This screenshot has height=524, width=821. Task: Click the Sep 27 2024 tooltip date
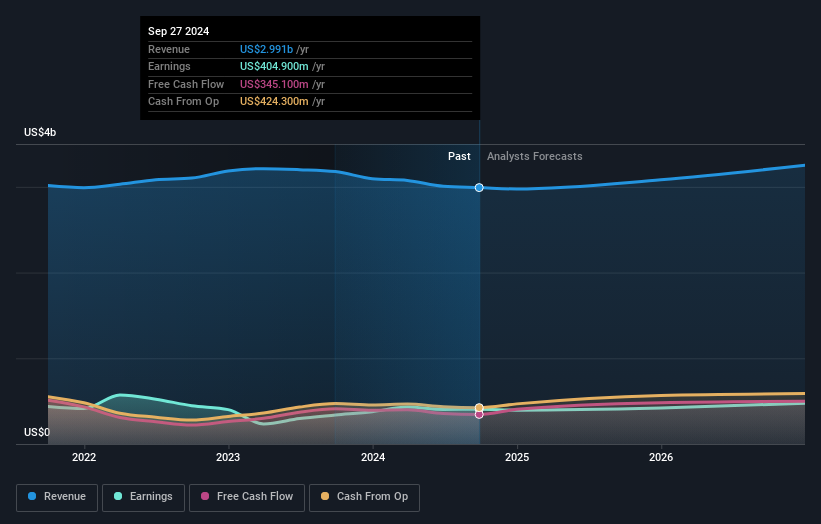click(179, 31)
